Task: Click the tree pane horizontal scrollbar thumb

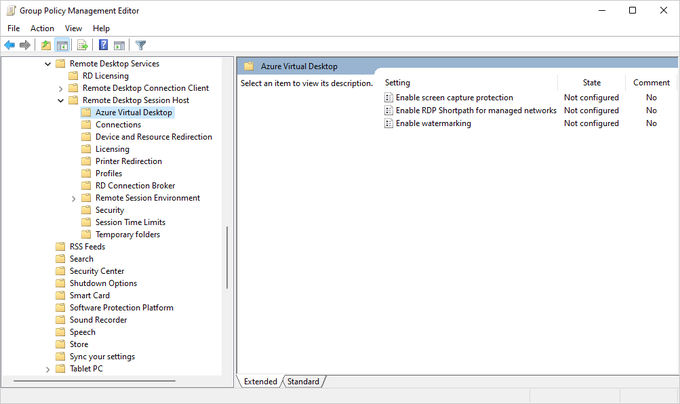Action: coord(94,381)
